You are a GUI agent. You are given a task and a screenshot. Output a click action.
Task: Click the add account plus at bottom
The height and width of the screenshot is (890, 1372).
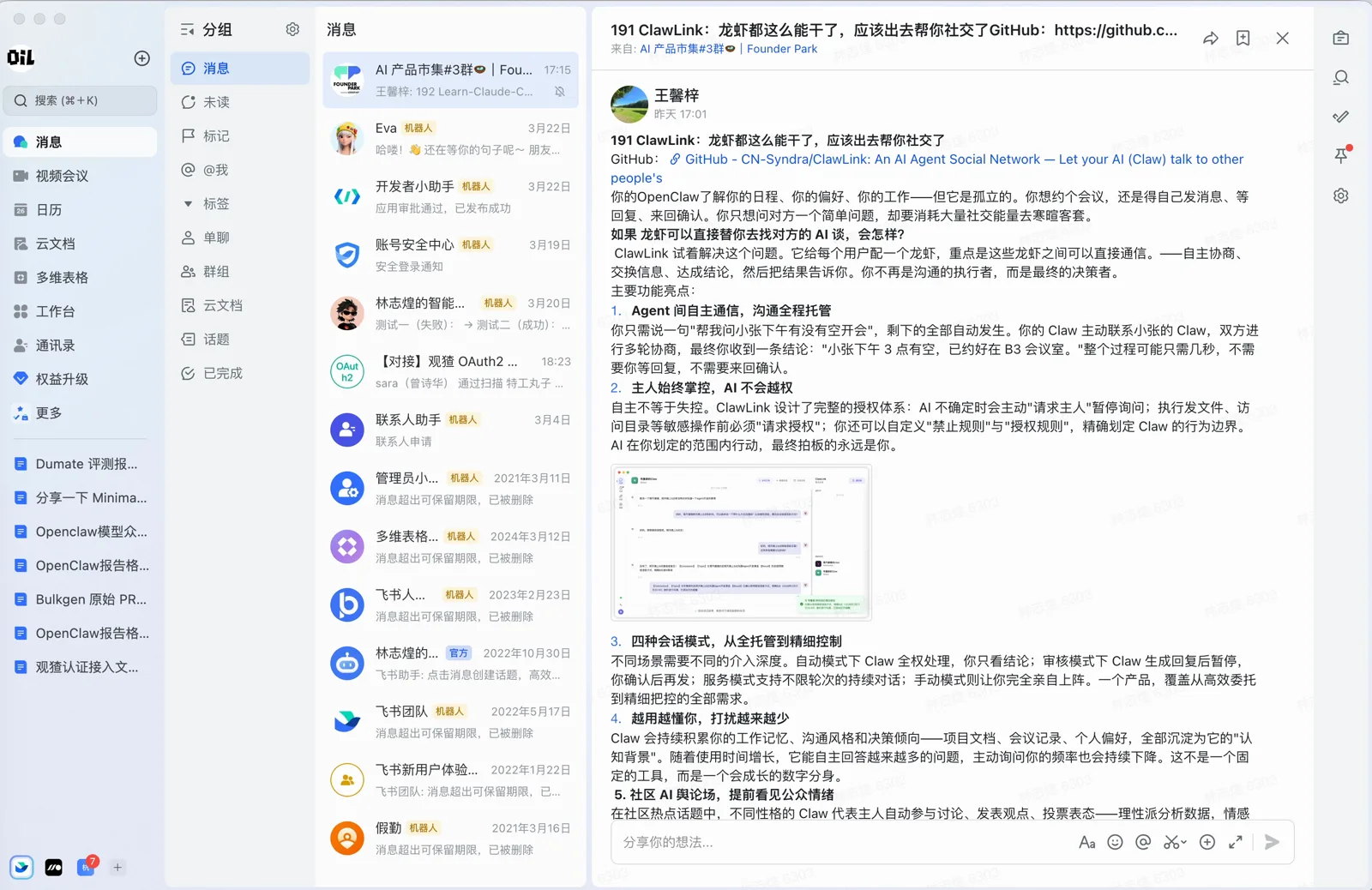pos(117,867)
